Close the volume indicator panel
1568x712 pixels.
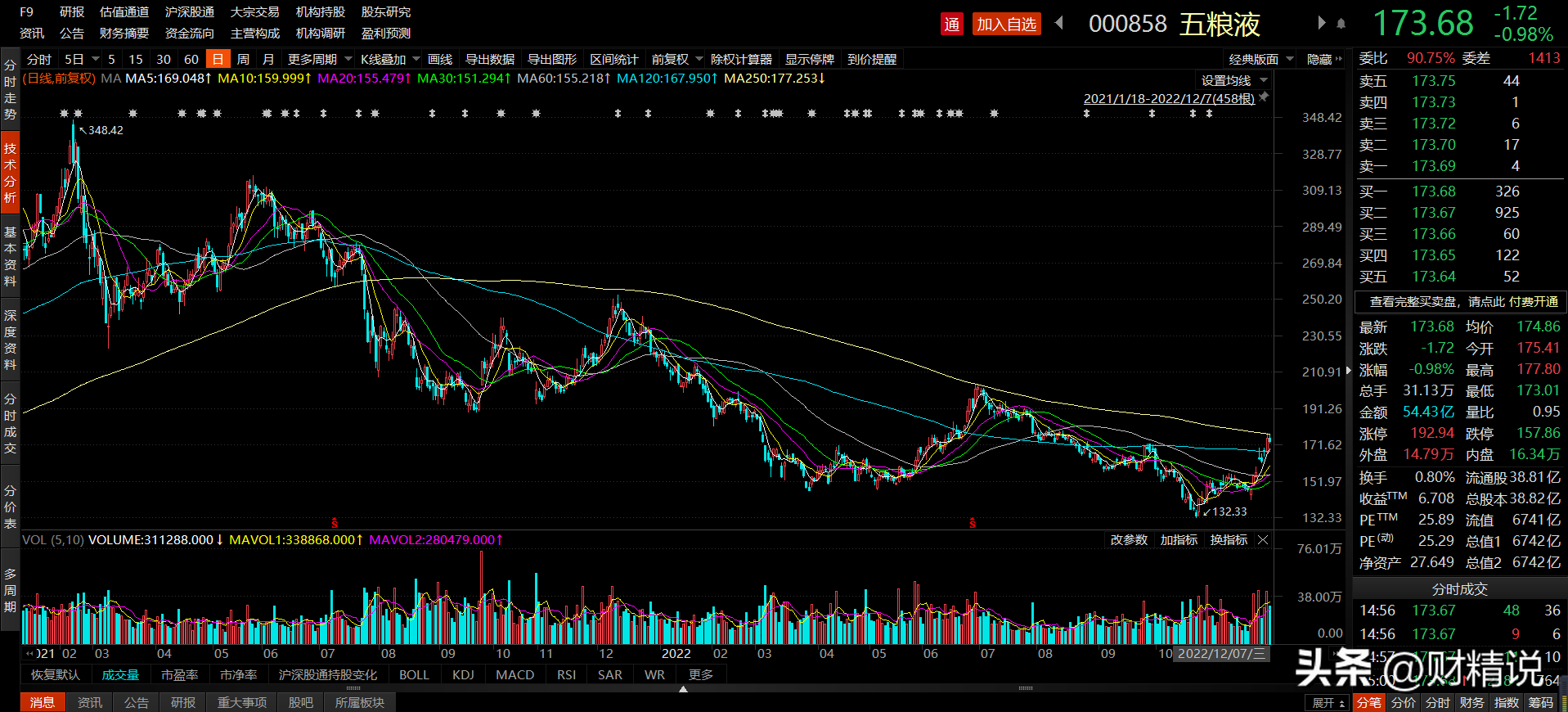click(x=1263, y=540)
